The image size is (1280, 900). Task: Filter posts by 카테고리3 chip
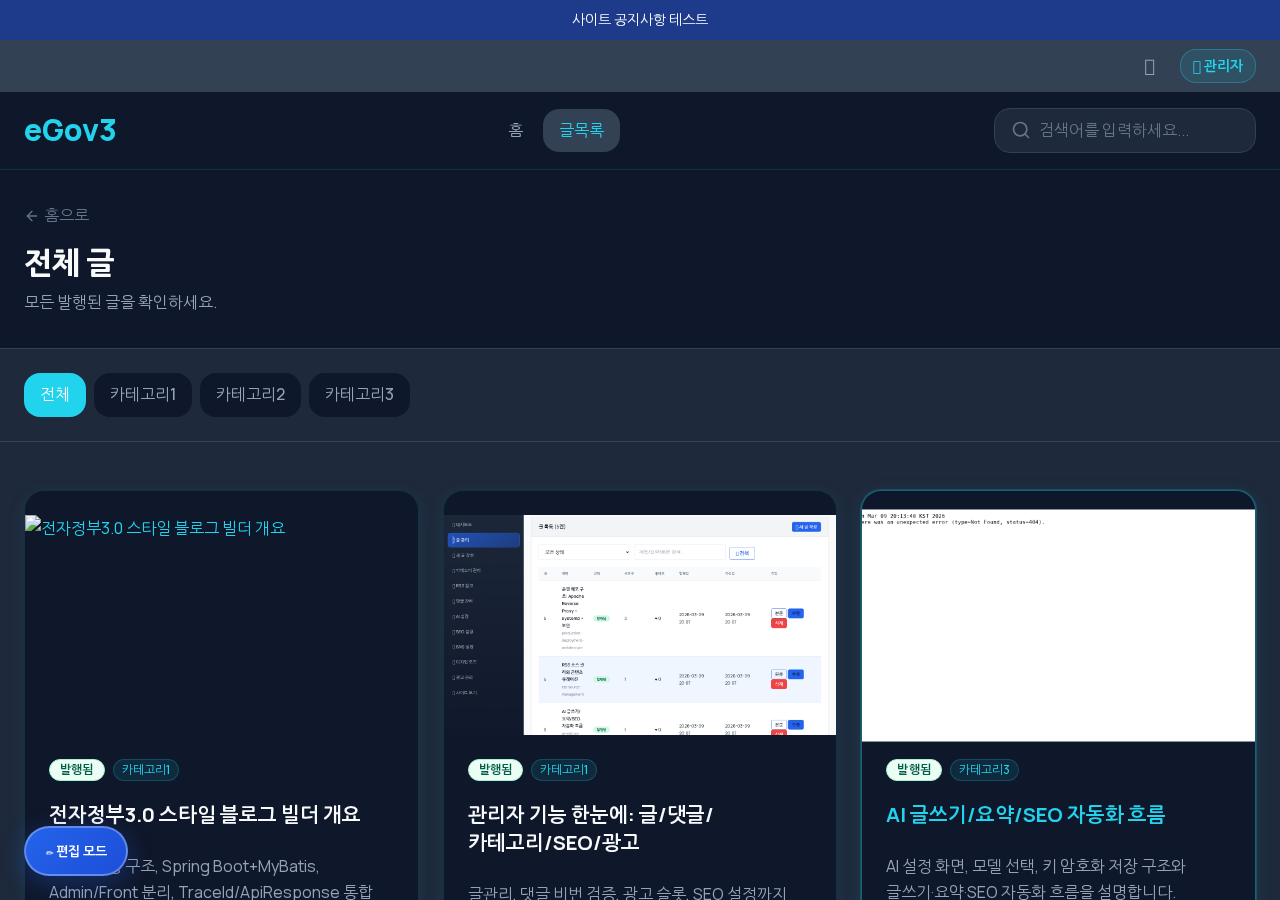(359, 395)
